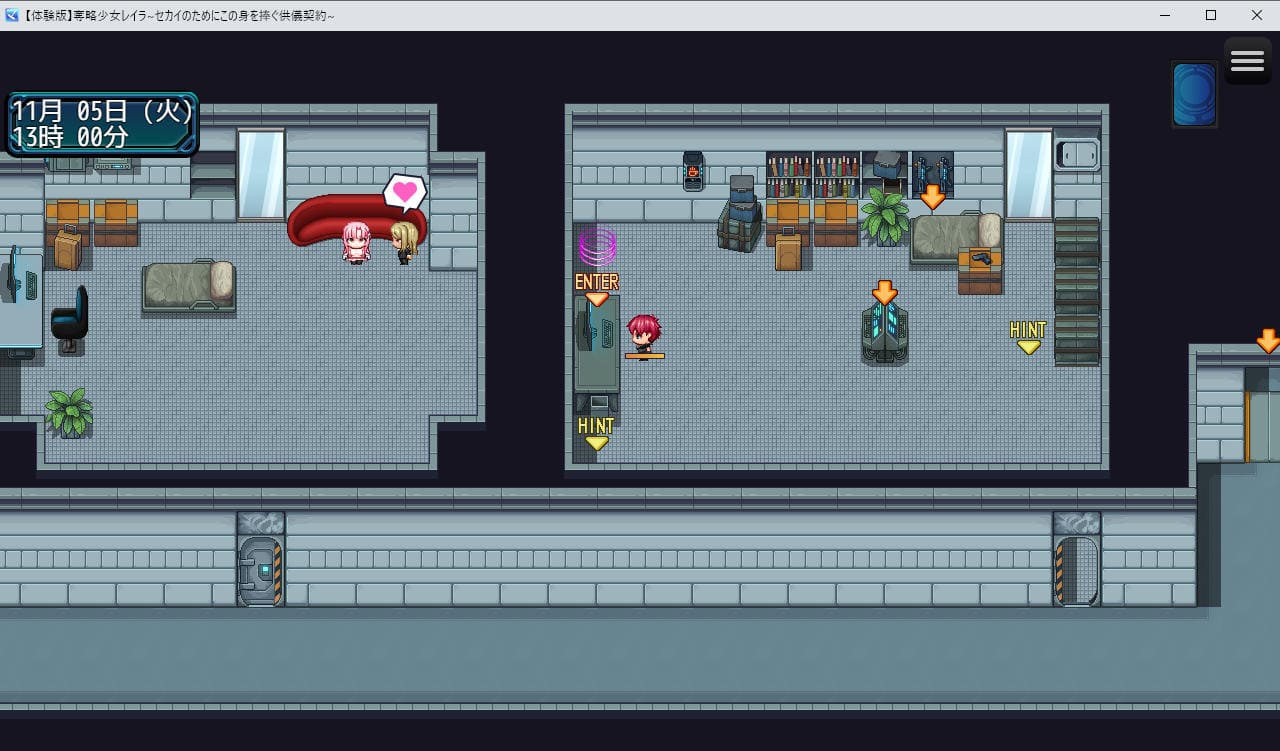Click the HINT marker beside the dark shelves

pyautogui.click(x=1028, y=337)
